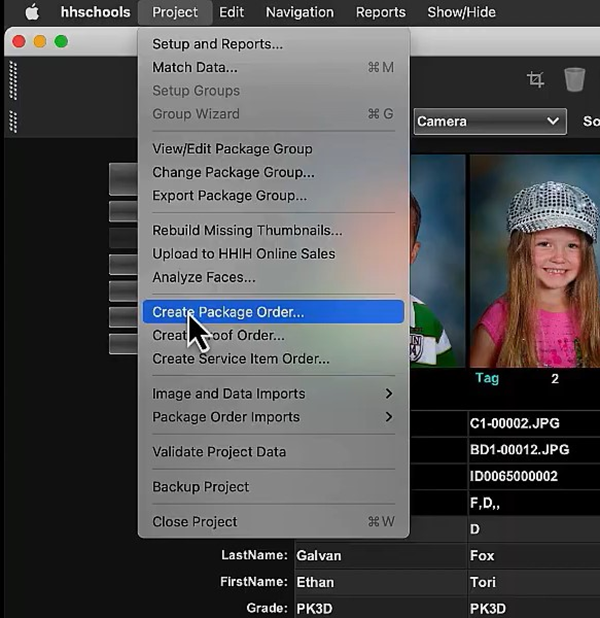The width and height of the screenshot is (600, 618).
Task: Select Tori Fox portrait thumbnail
Action: (x=535, y=261)
